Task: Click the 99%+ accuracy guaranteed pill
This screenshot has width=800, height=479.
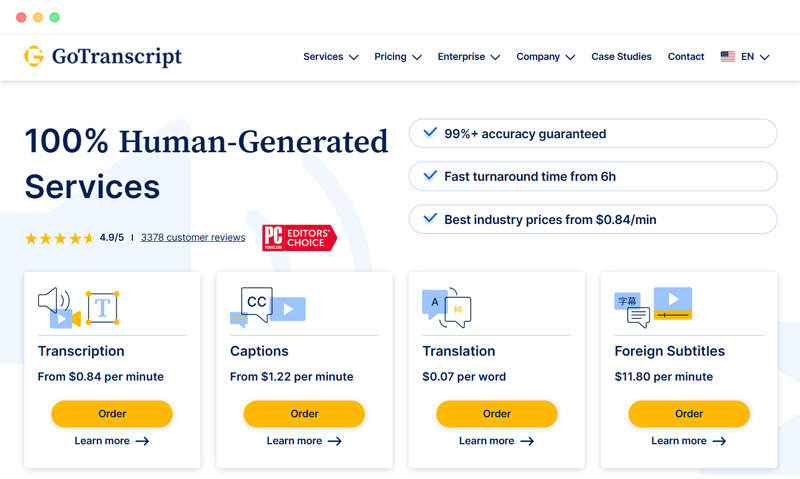Action: pyautogui.click(x=593, y=133)
